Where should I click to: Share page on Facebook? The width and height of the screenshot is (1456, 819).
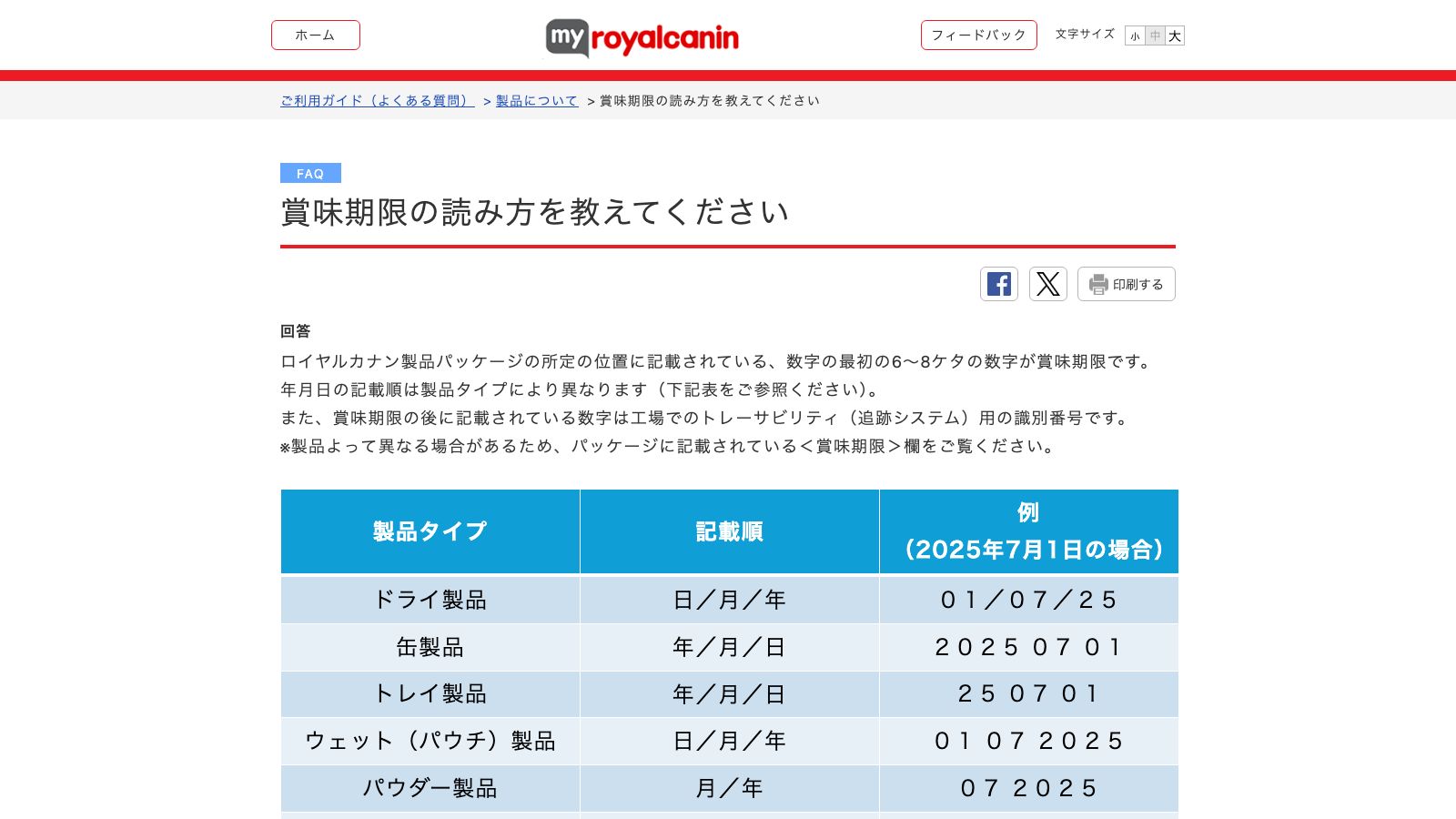999,284
